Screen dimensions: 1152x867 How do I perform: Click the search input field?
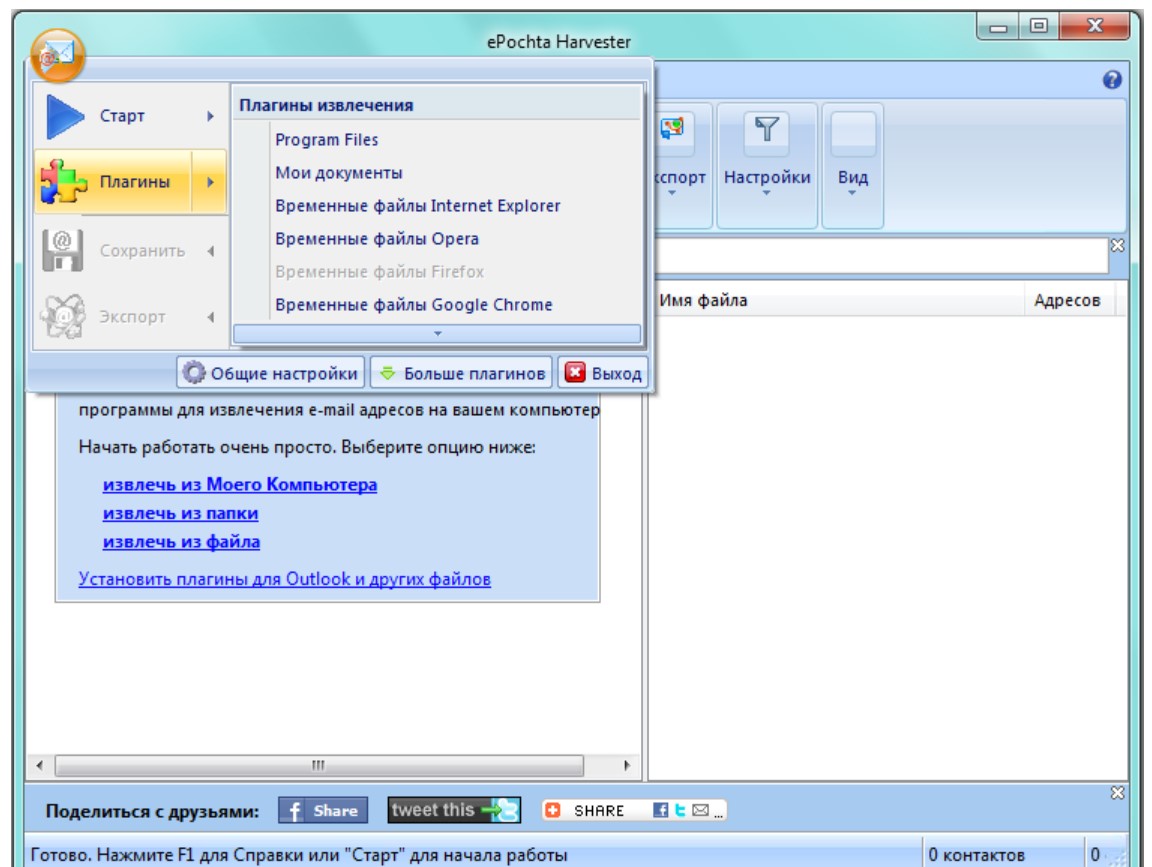(881, 257)
